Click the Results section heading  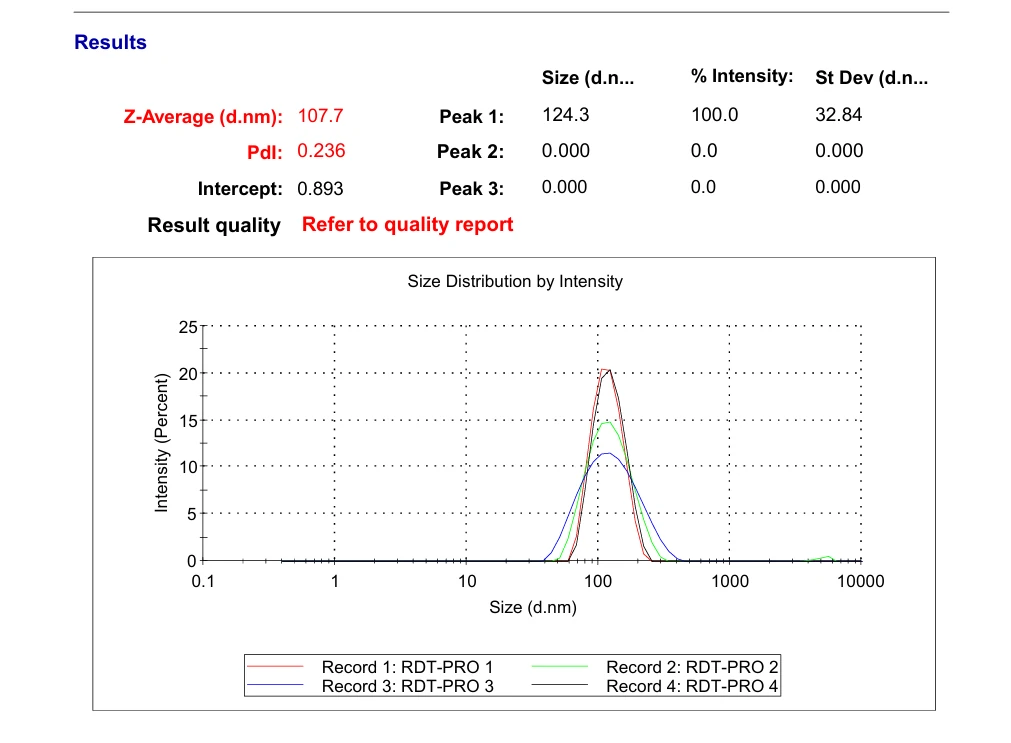pyautogui.click(x=110, y=43)
